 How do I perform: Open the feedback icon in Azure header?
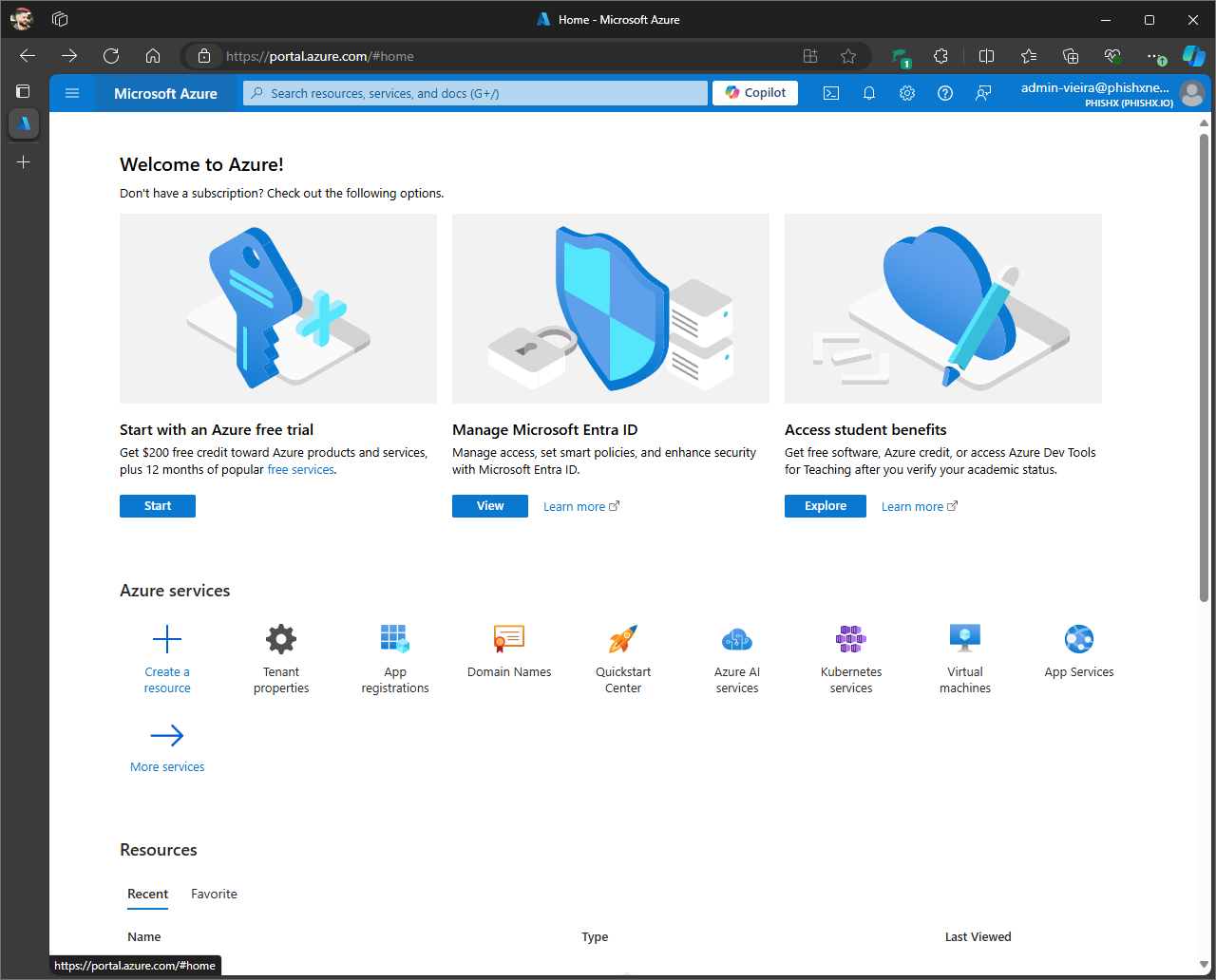983,93
